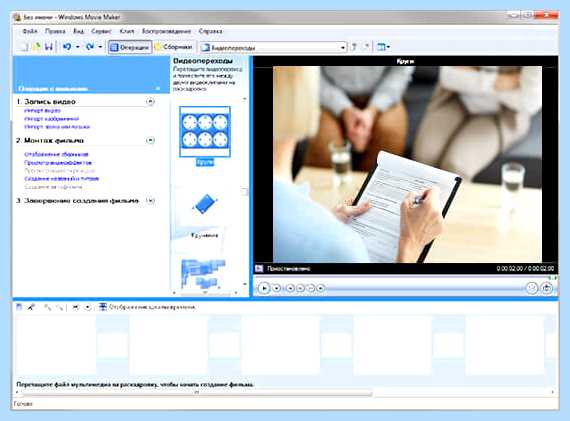Viewport: 570px width, 421px height.
Task: Click the Back (rewind to start) preview button
Action: pyautogui.click(x=290, y=288)
